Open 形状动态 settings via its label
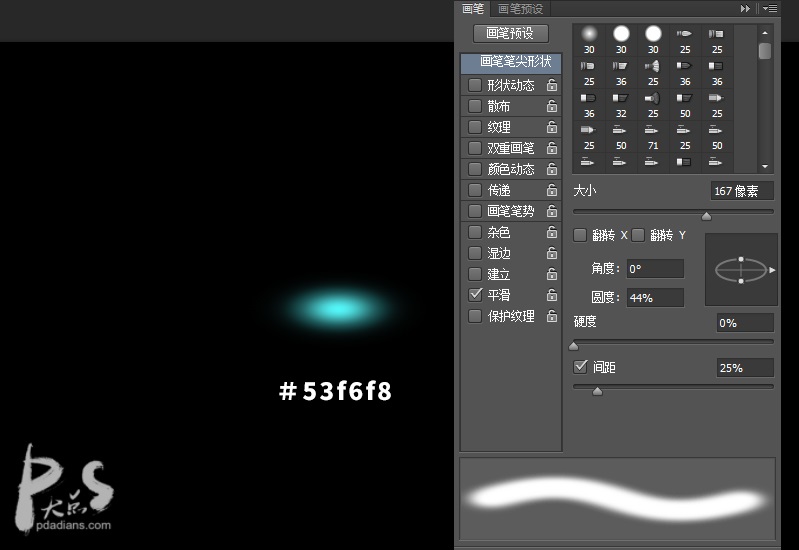This screenshot has height=550, width=799. (x=511, y=85)
